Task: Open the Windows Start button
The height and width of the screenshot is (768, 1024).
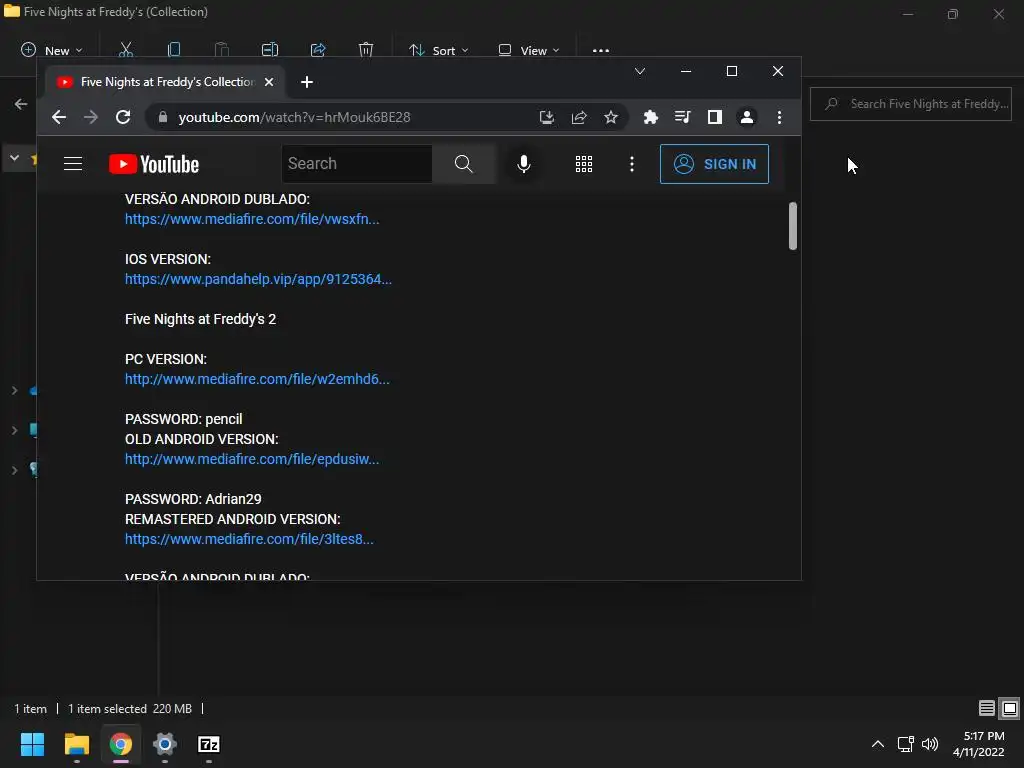Action: (x=32, y=744)
